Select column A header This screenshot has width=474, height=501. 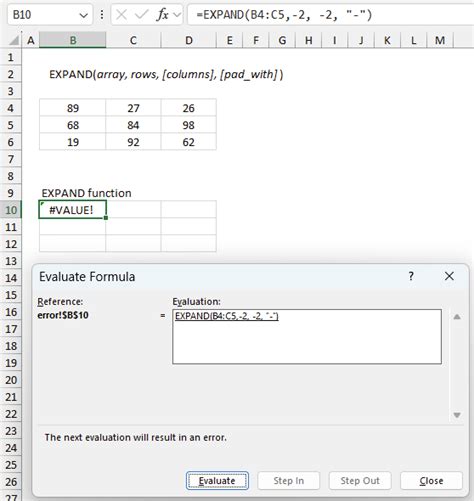(x=31, y=40)
